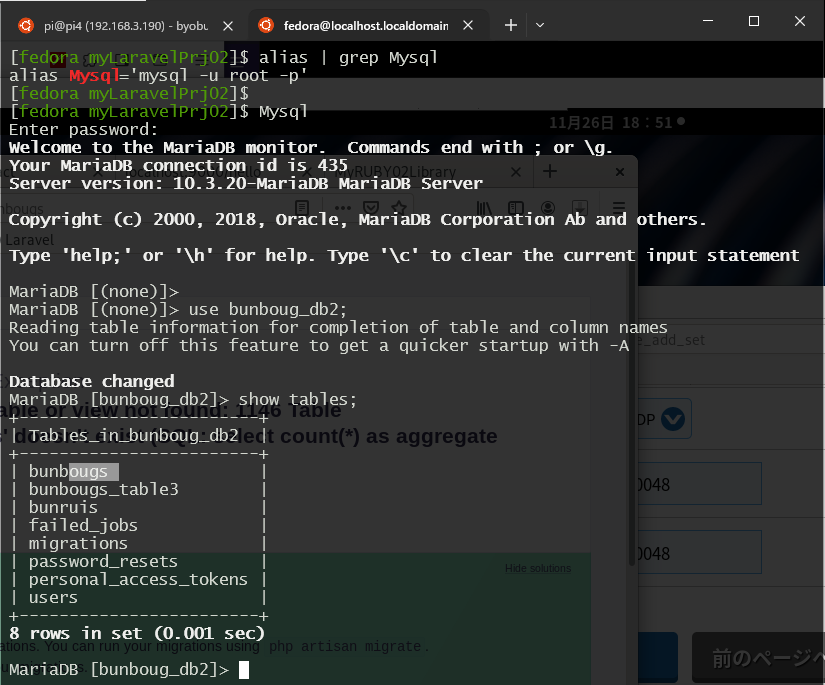825x685 pixels.
Task: Click the terminal cursor at the final prompt
Action: click(244, 670)
